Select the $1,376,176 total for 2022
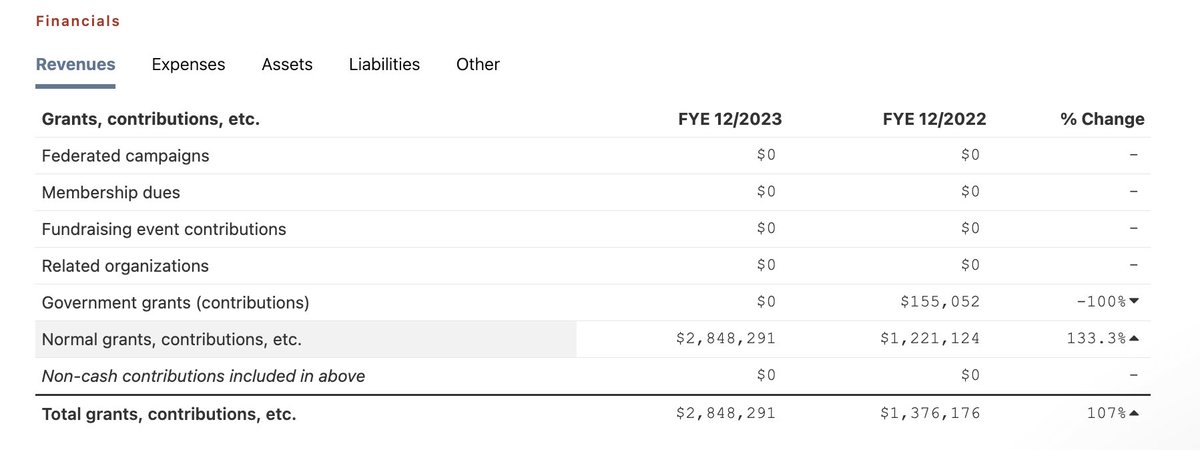 click(930, 413)
